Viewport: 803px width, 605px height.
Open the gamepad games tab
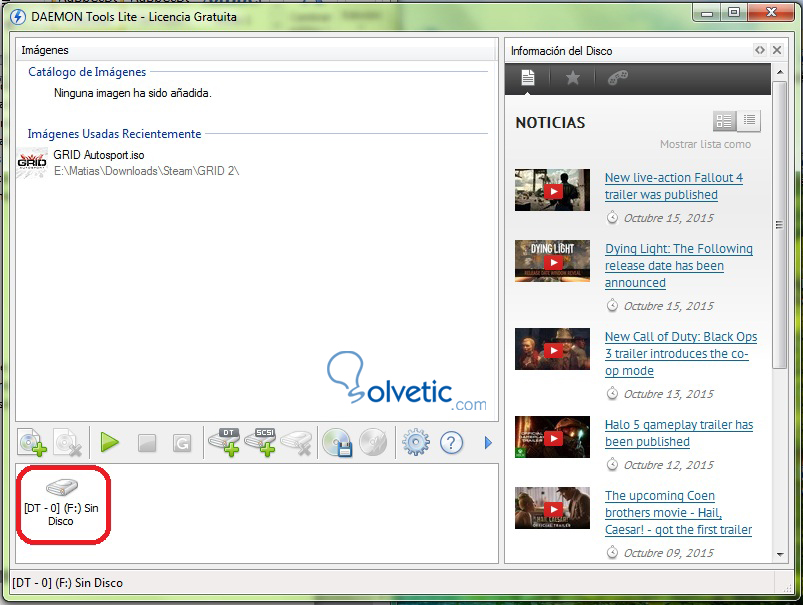click(618, 78)
